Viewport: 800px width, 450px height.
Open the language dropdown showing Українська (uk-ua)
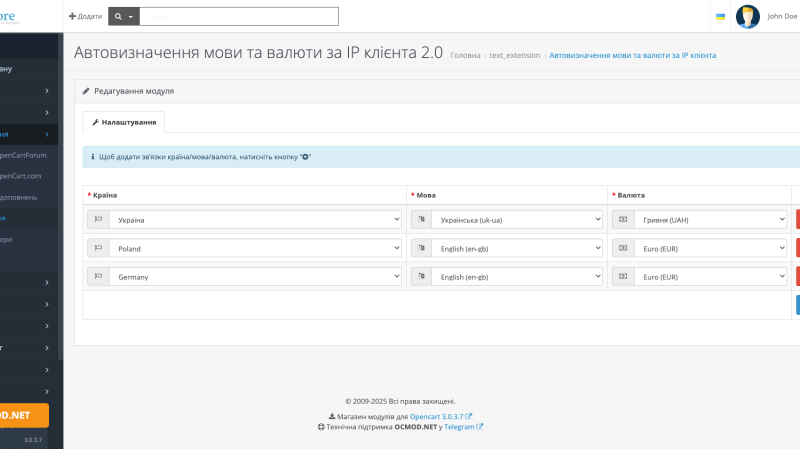tap(517, 219)
